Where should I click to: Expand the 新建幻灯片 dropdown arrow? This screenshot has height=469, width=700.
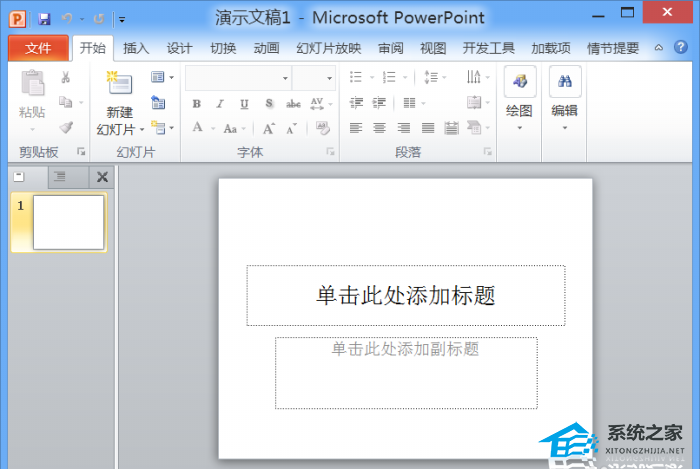[x=142, y=129]
